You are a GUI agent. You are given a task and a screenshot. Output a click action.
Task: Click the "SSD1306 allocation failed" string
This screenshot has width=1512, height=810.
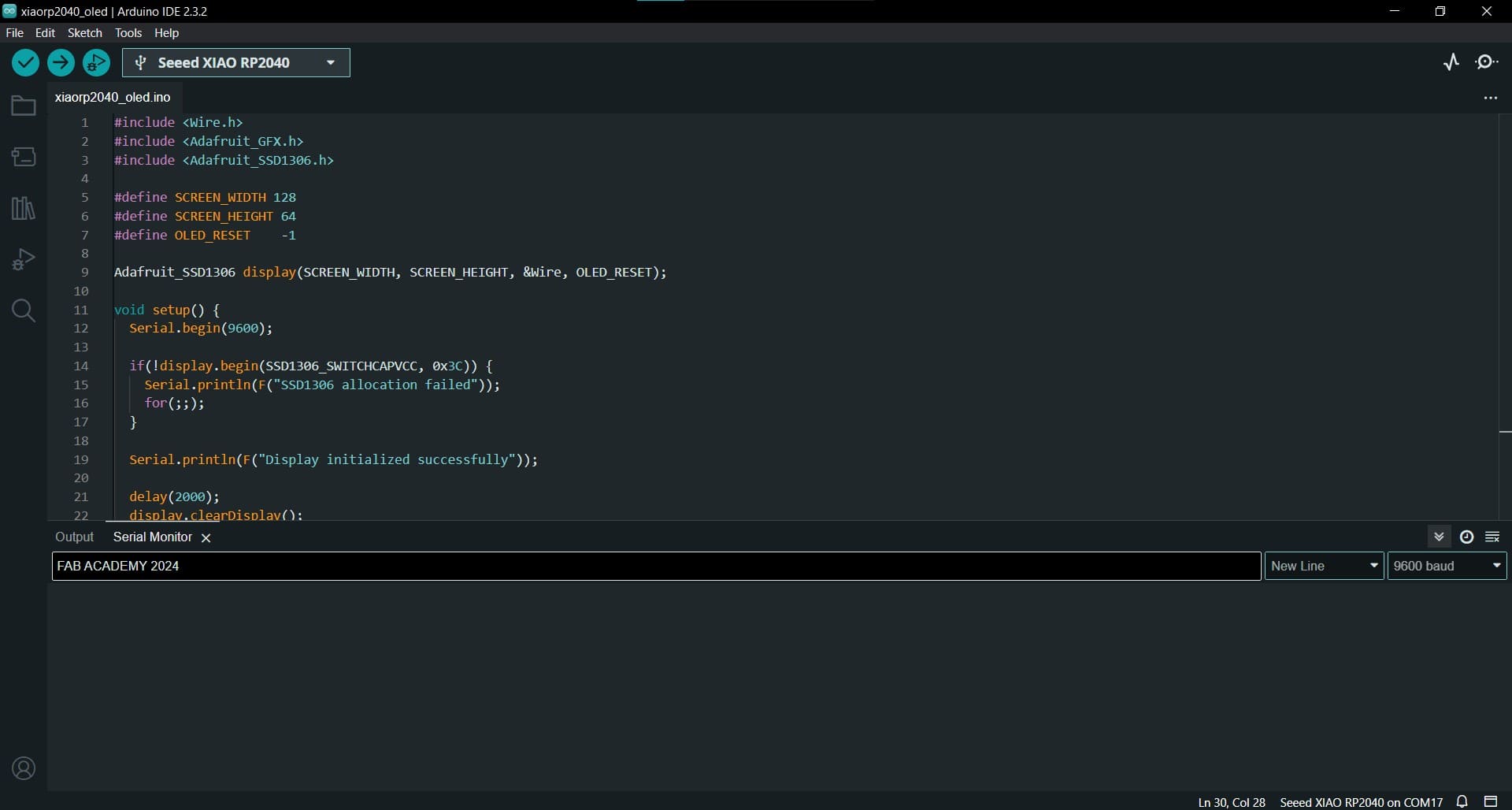tap(376, 385)
